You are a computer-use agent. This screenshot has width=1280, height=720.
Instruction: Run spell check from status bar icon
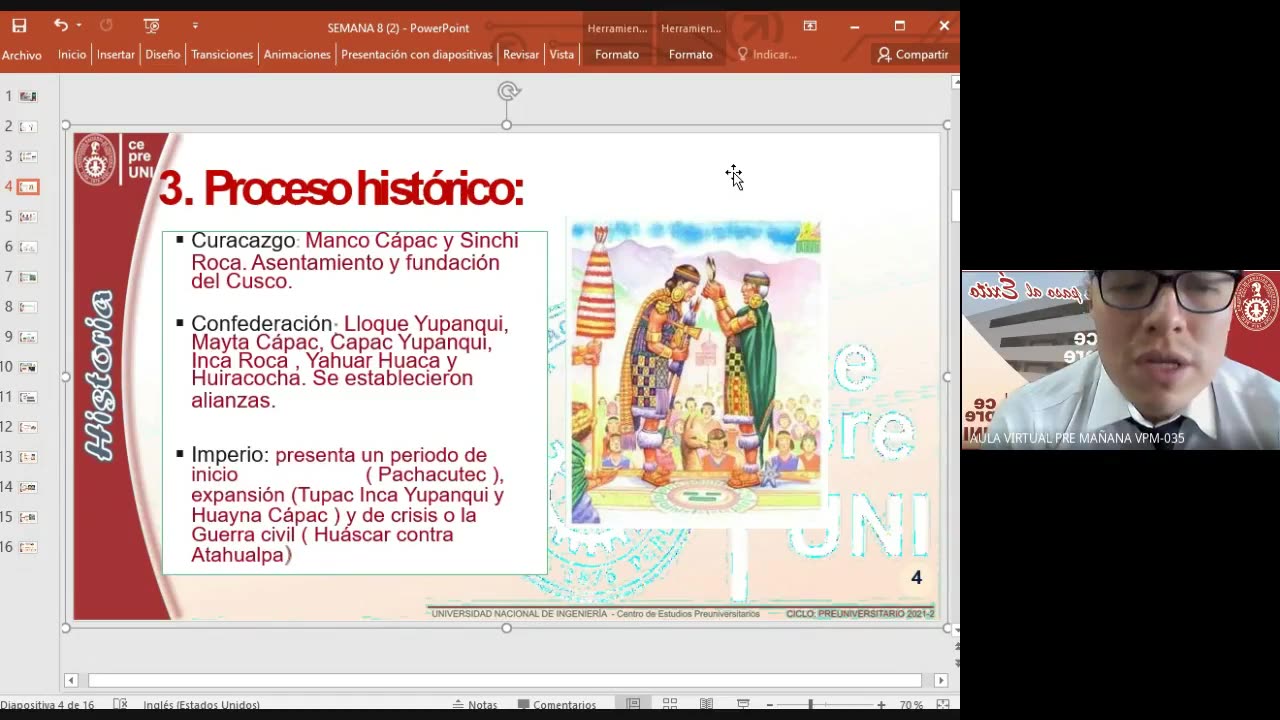coord(120,705)
